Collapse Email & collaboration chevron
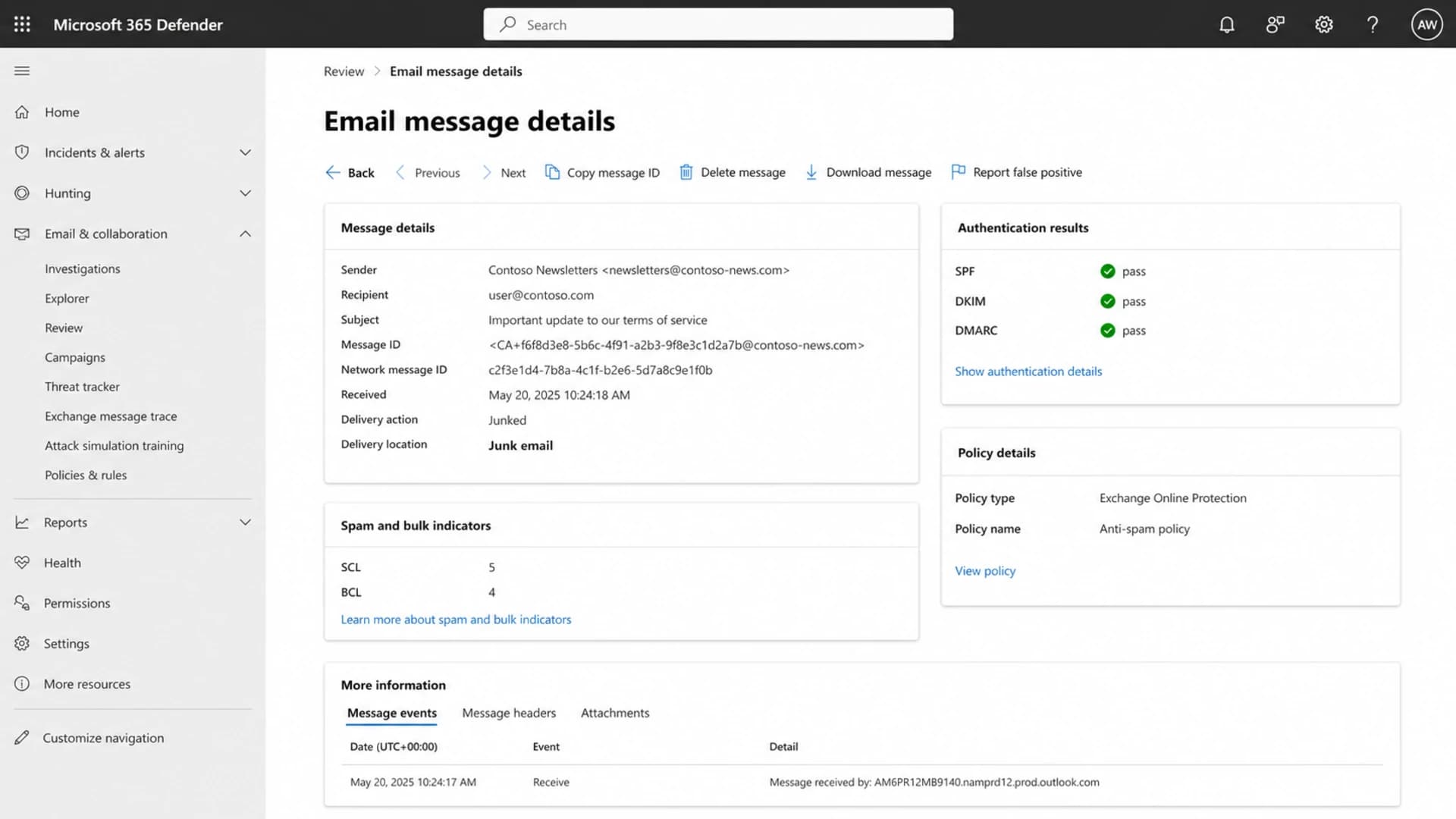Viewport: 1456px width, 819px height. pos(245,234)
